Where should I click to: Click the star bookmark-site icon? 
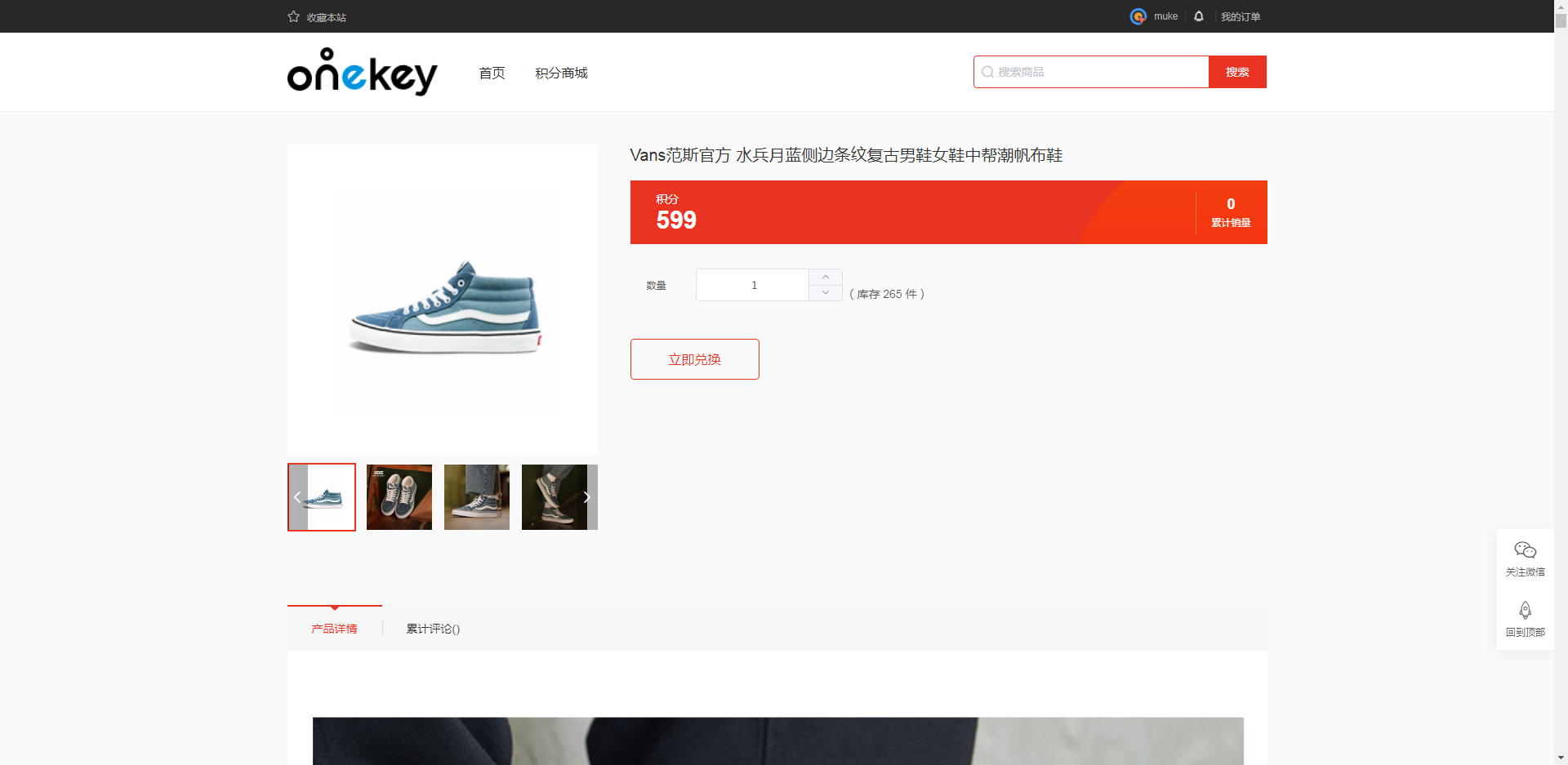294,16
